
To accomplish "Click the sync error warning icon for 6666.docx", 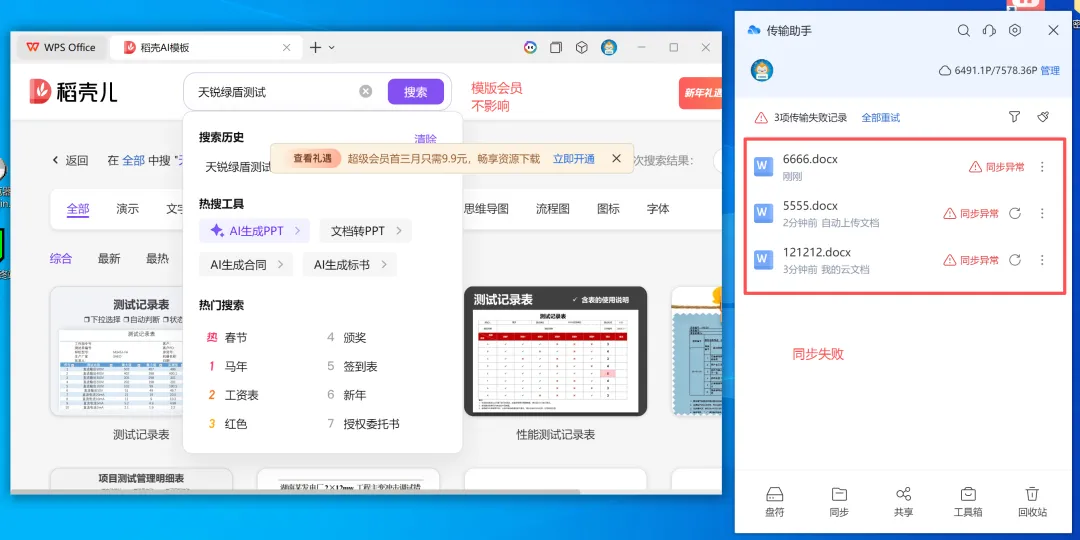I will coord(975,167).
